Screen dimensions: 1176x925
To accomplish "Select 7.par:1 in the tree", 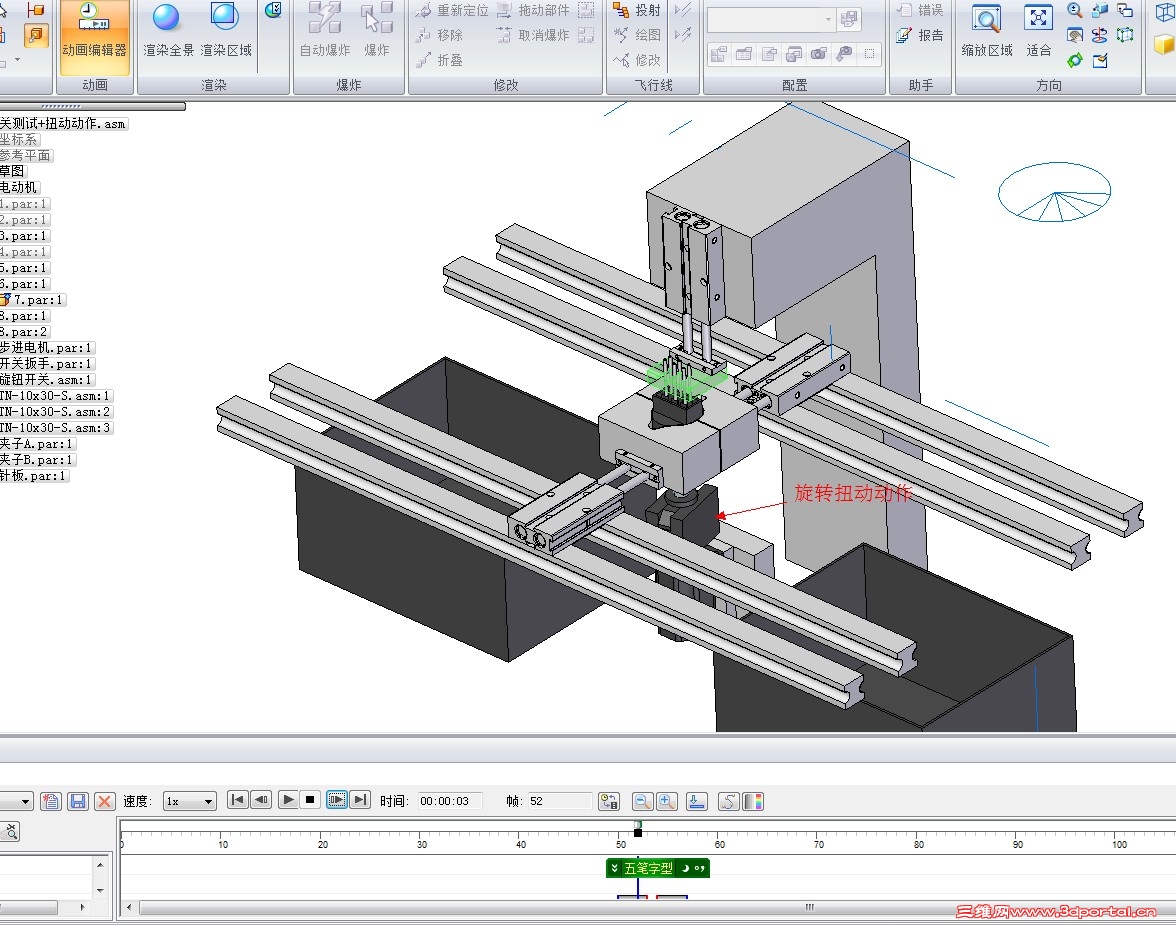I will [33, 300].
